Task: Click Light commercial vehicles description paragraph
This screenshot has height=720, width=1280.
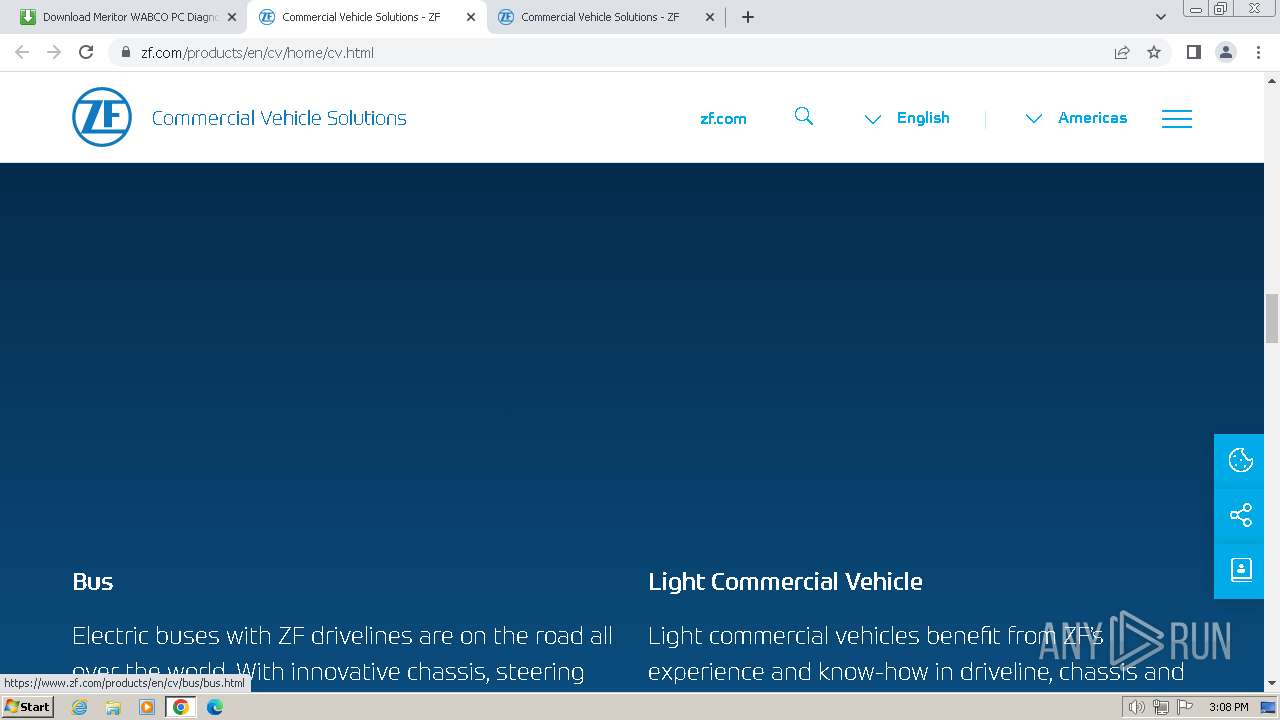Action: [x=916, y=655]
